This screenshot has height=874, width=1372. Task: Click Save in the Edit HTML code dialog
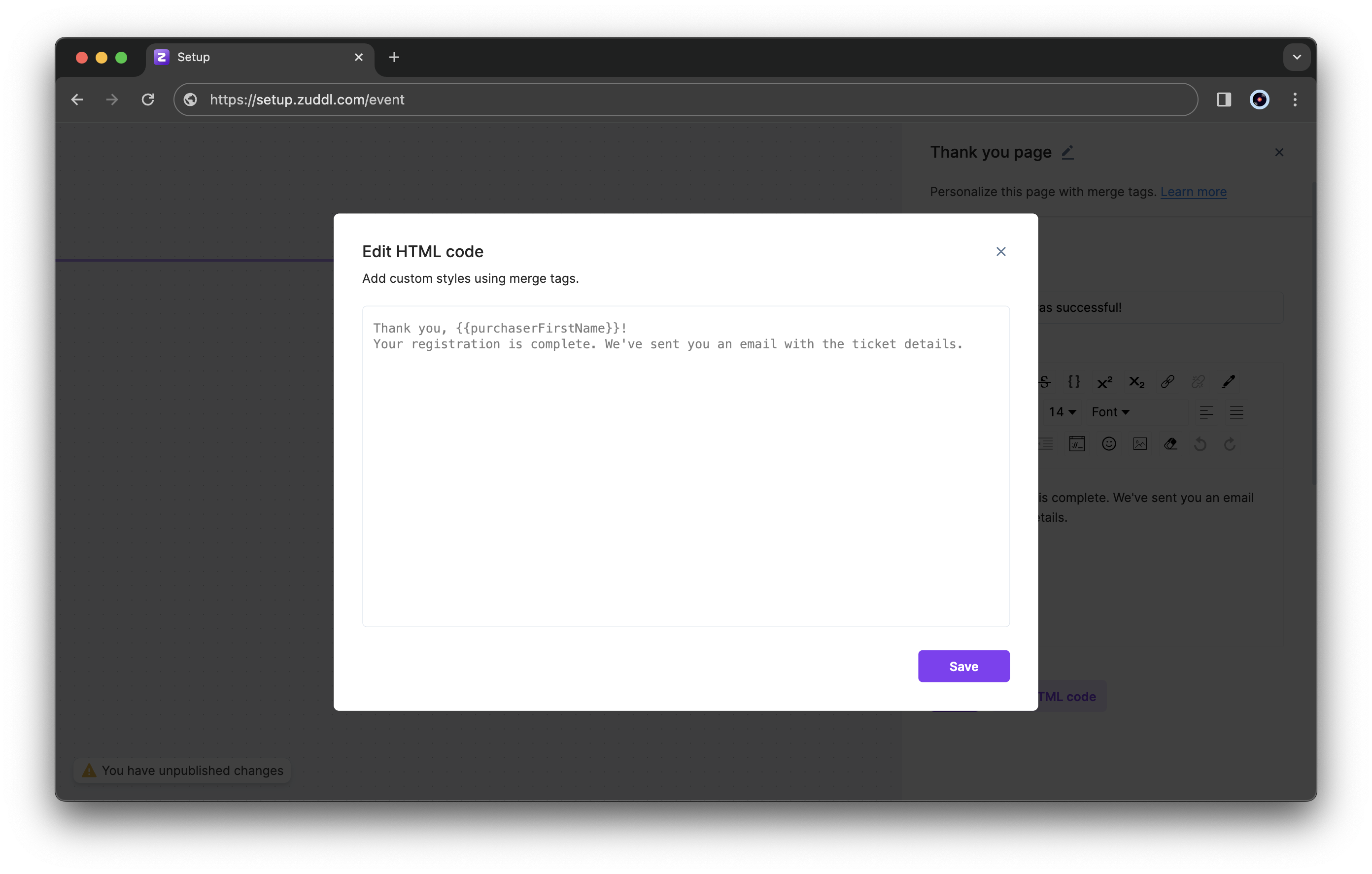(963, 666)
